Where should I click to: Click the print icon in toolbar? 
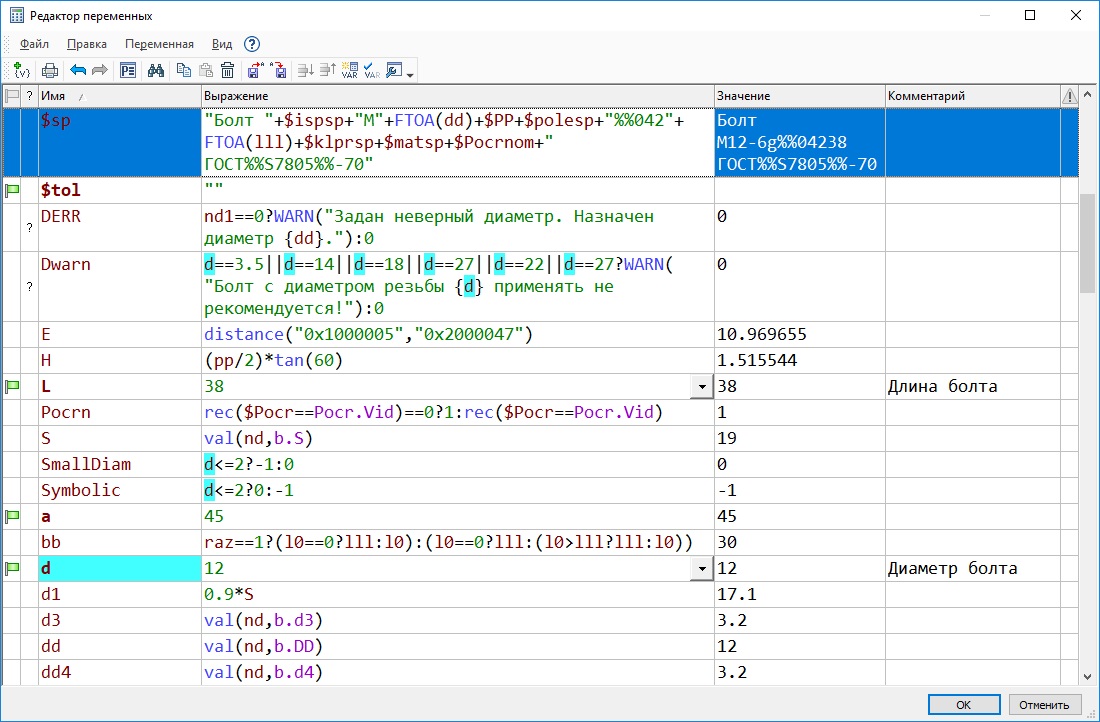click(x=50, y=70)
